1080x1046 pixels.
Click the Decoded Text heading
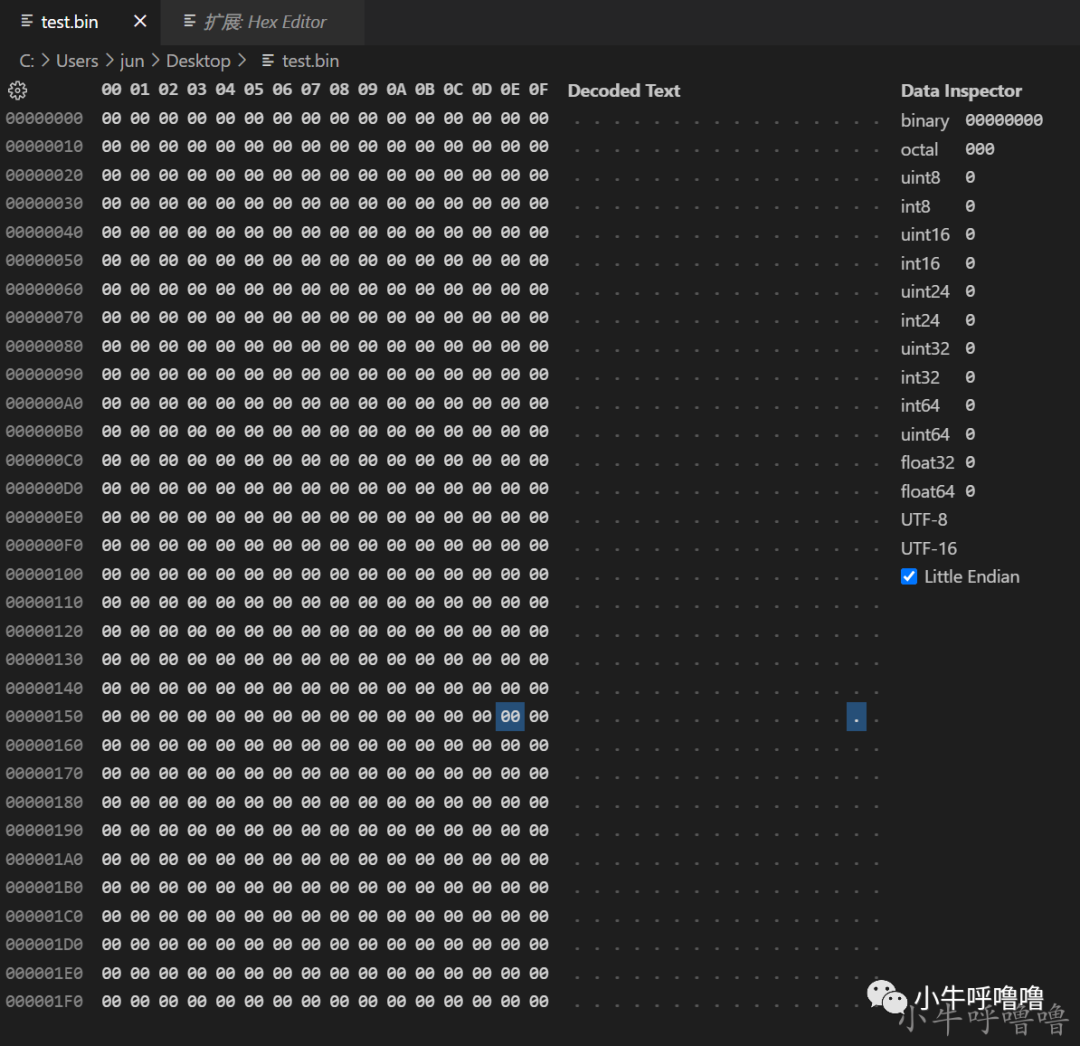[624, 90]
